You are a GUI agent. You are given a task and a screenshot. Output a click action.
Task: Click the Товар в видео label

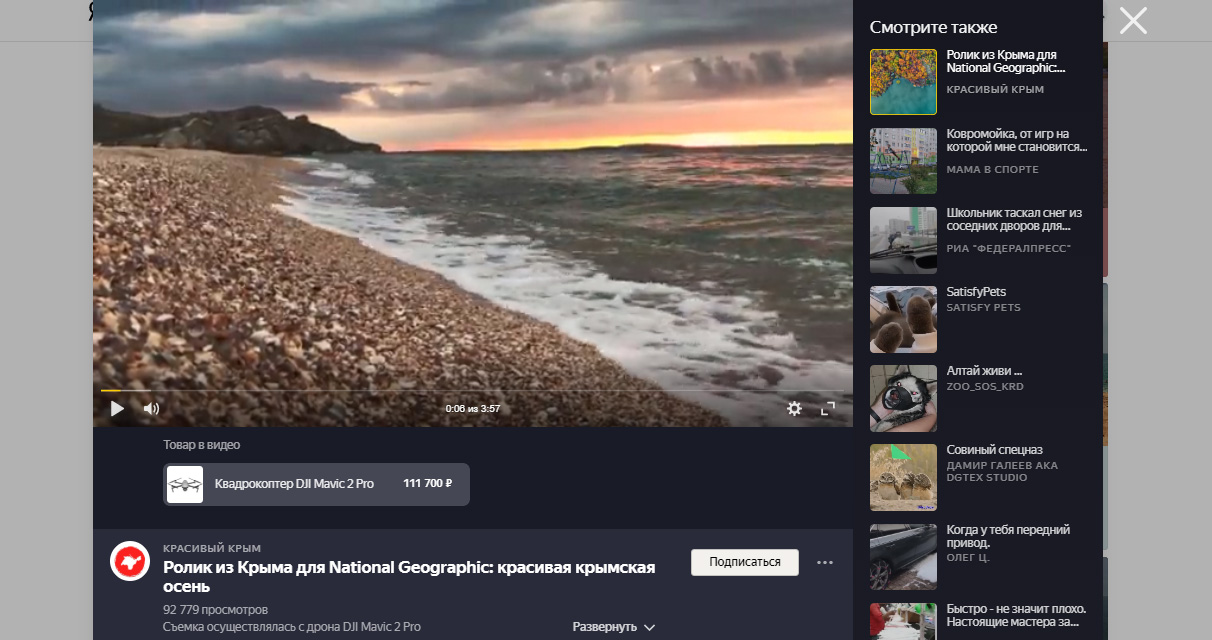(202, 445)
